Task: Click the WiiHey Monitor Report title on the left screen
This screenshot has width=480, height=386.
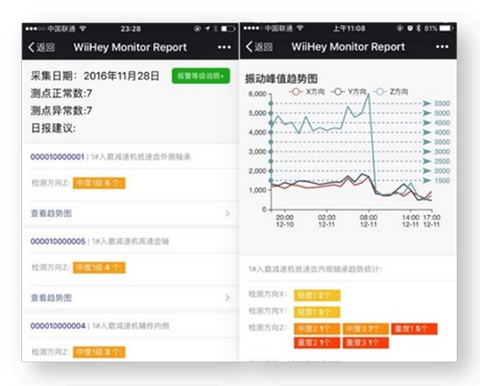Action: click(130, 47)
